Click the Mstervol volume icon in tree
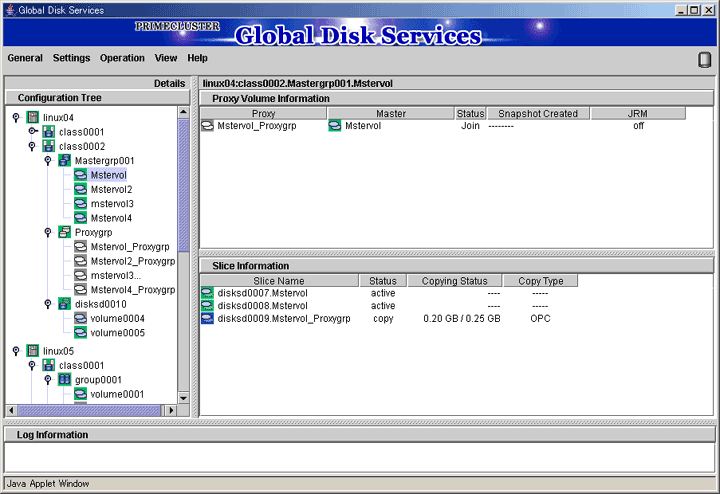The height and width of the screenshot is (494, 720). point(80,175)
